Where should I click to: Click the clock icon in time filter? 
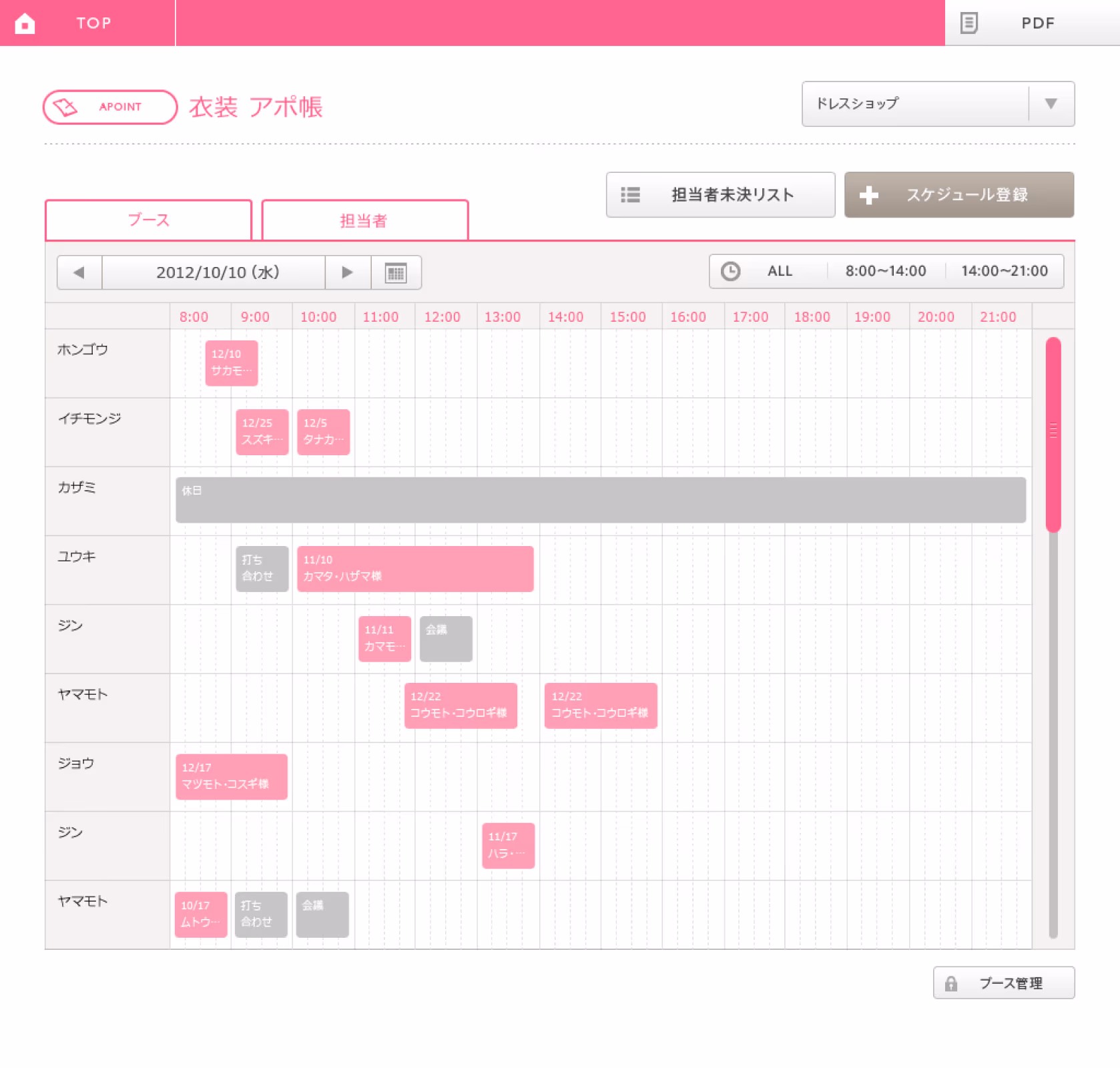coord(730,271)
